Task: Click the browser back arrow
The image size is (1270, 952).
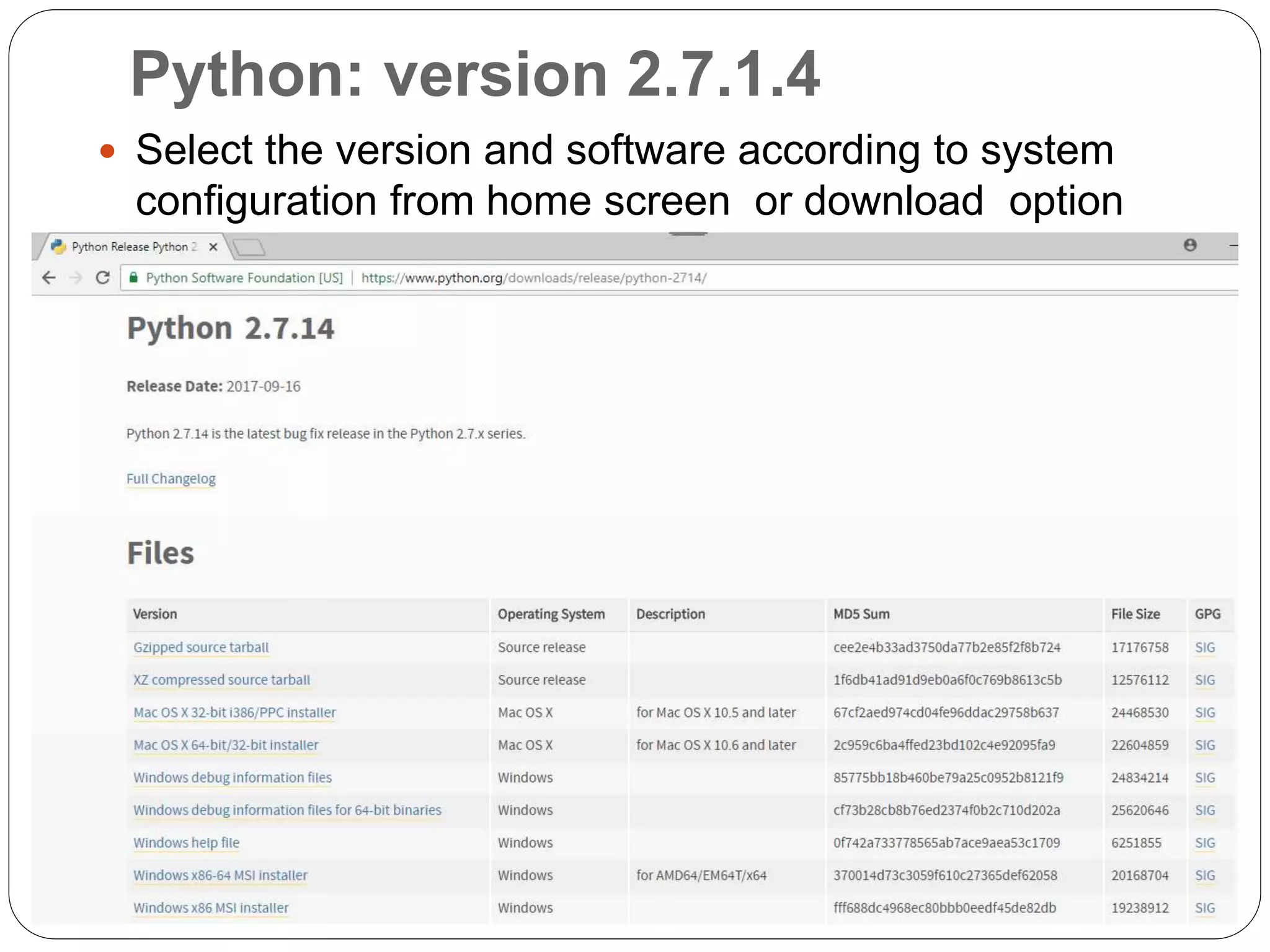Action: [x=49, y=278]
